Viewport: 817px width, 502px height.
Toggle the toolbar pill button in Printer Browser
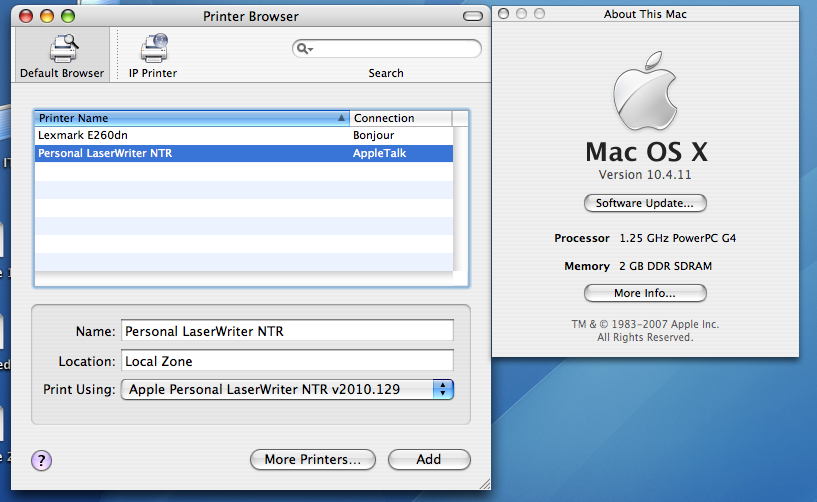tap(473, 16)
